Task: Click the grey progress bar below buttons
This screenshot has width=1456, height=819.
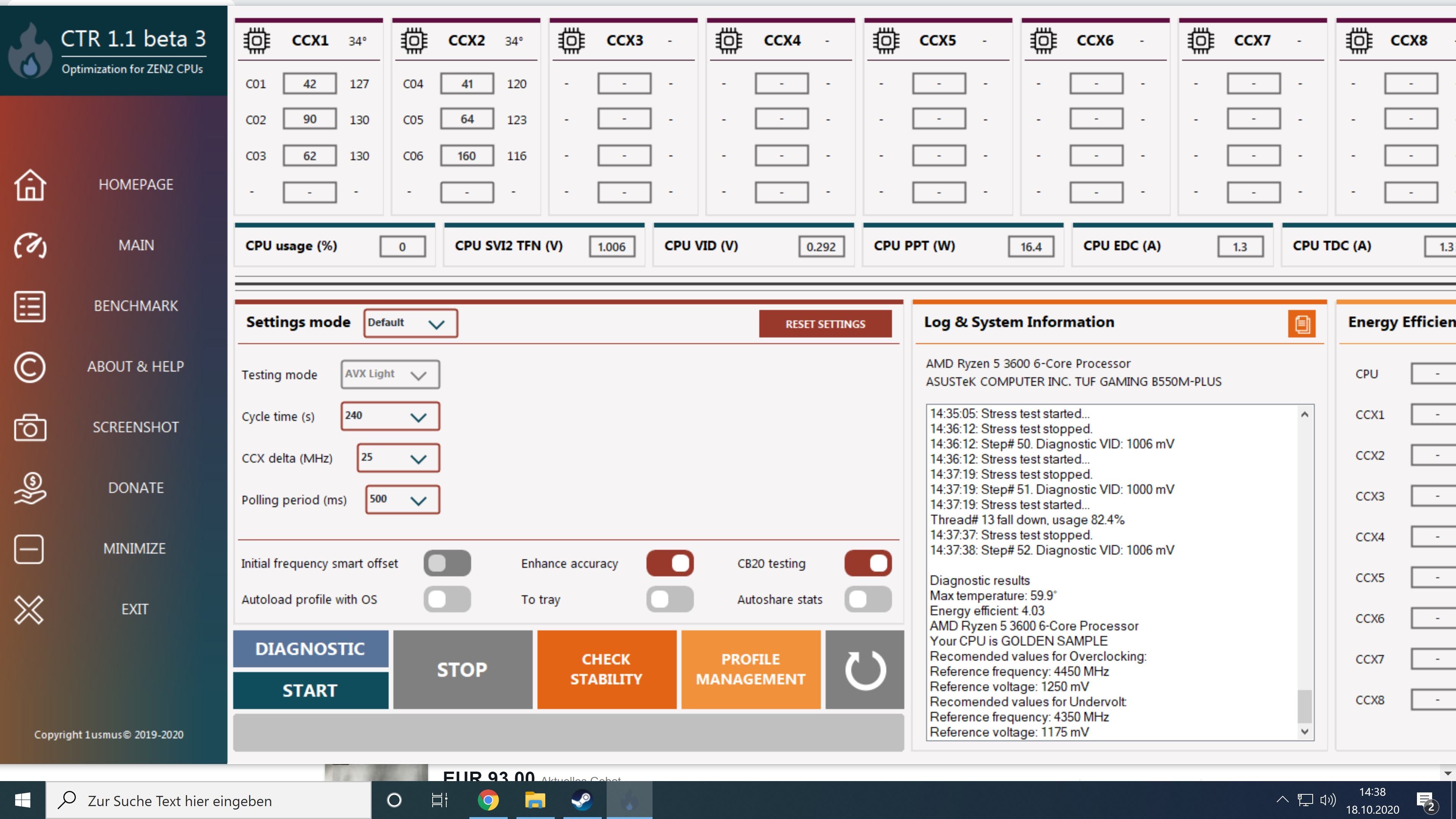Action: click(x=568, y=733)
